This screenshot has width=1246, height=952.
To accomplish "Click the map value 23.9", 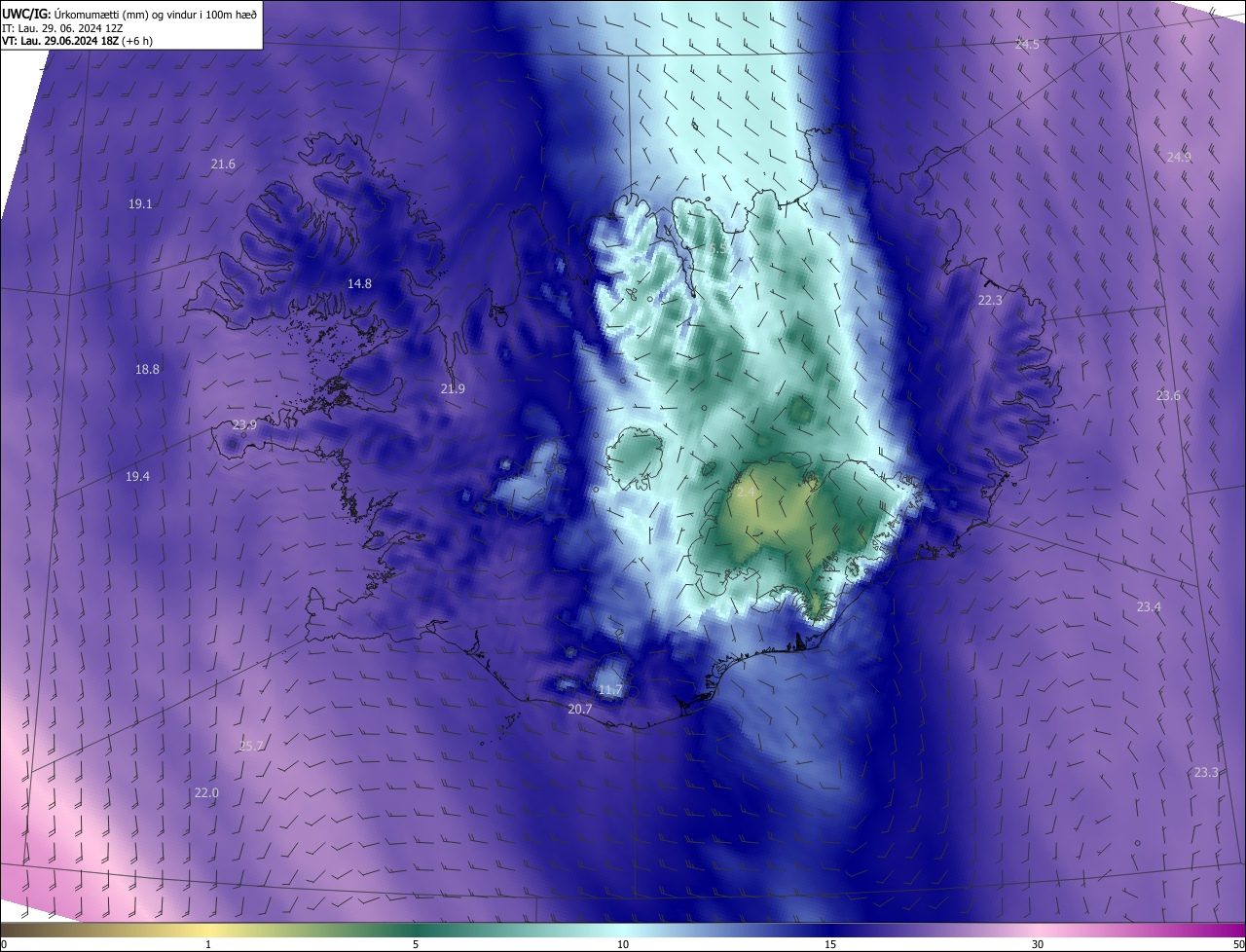I will (244, 424).
